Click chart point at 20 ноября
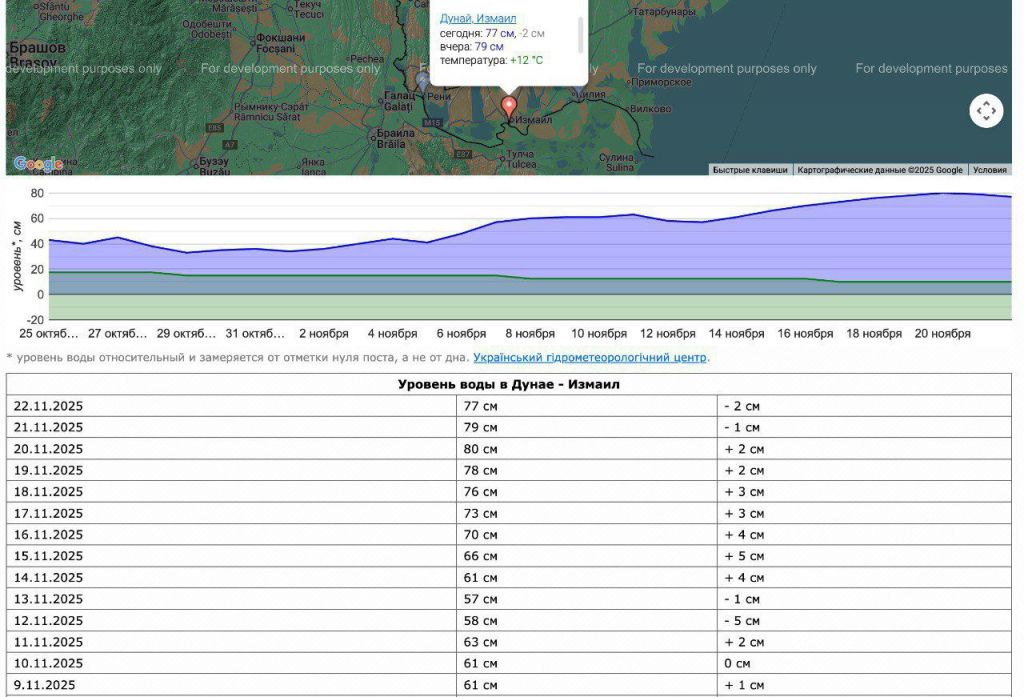 point(941,193)
